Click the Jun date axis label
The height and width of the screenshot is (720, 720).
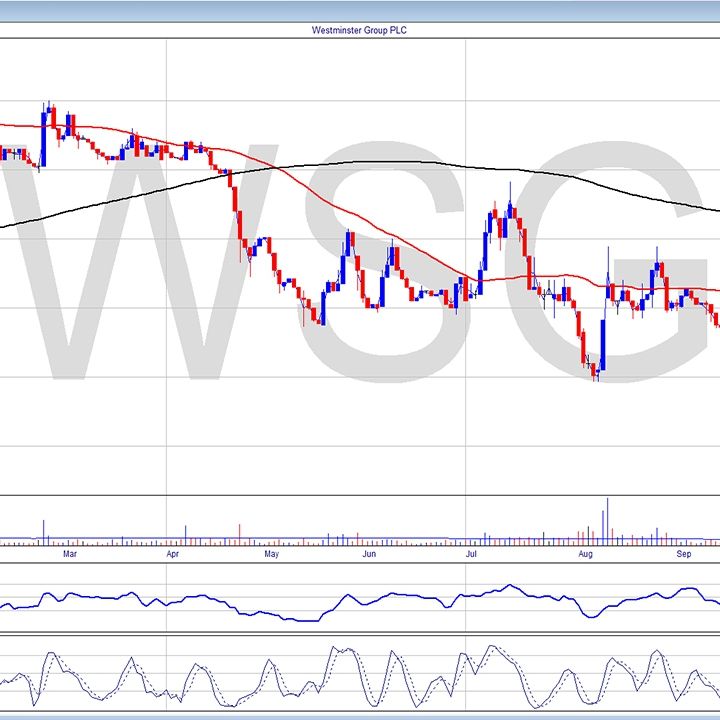(369, 552)
